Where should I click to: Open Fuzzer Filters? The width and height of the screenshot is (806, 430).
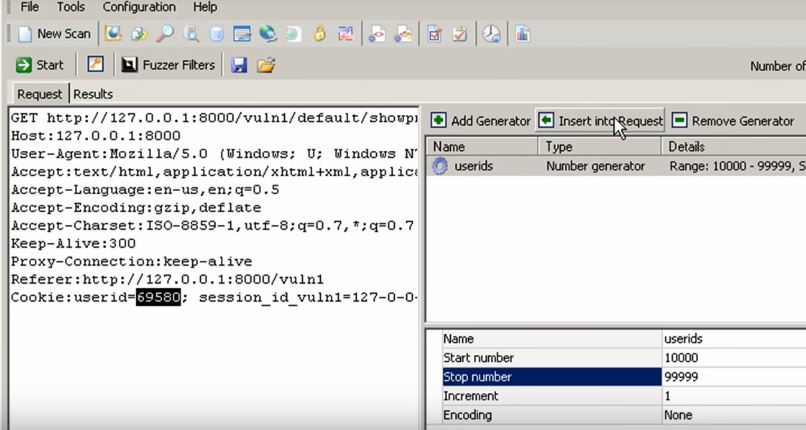tap(168, 65)
